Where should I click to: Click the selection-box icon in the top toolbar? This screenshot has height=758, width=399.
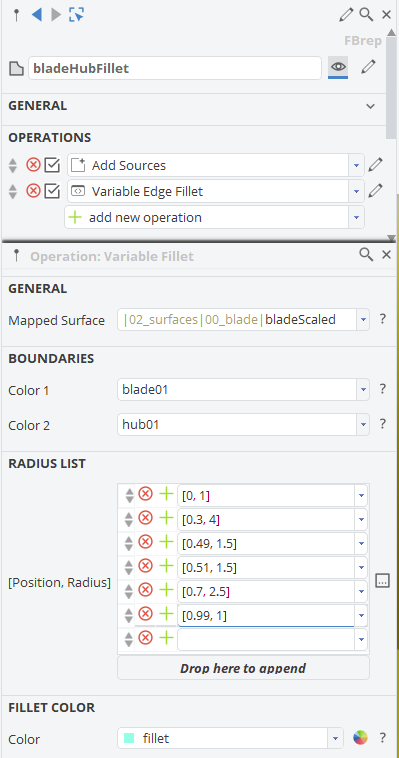(76, 15)
